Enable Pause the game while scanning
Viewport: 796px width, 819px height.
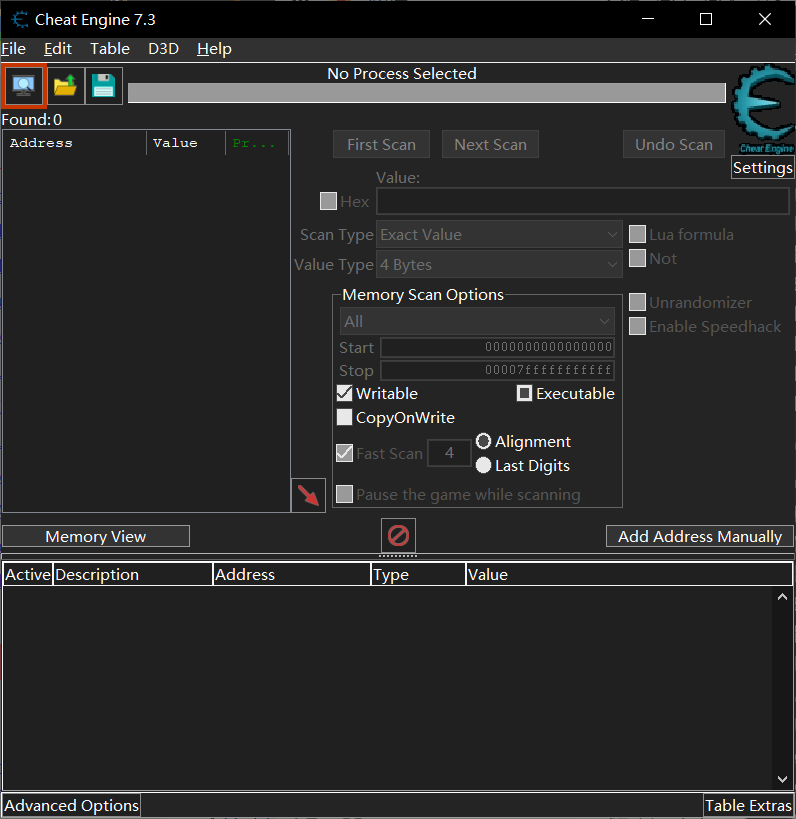click(345, 494)
